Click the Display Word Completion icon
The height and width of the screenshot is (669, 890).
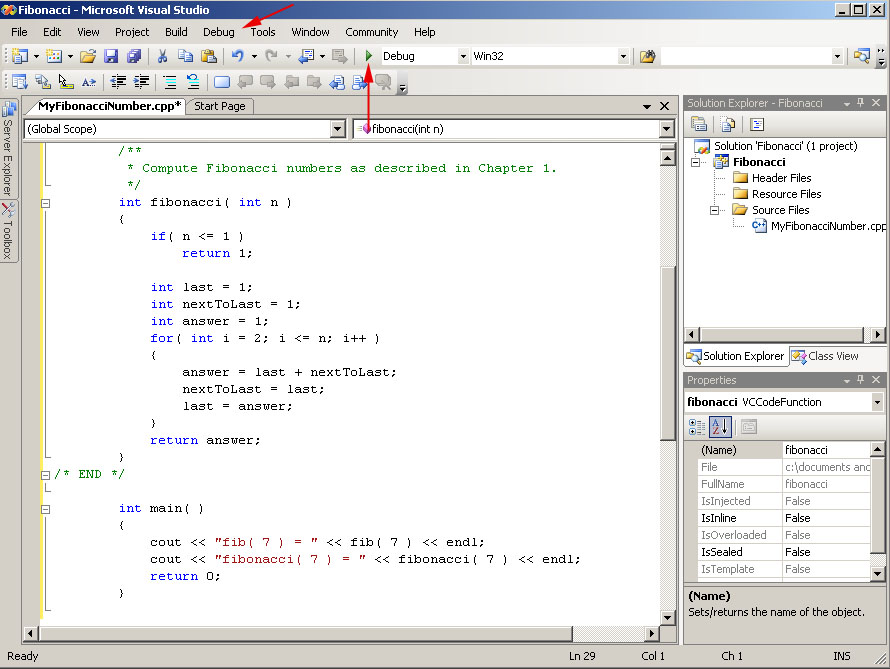[89, 82]
